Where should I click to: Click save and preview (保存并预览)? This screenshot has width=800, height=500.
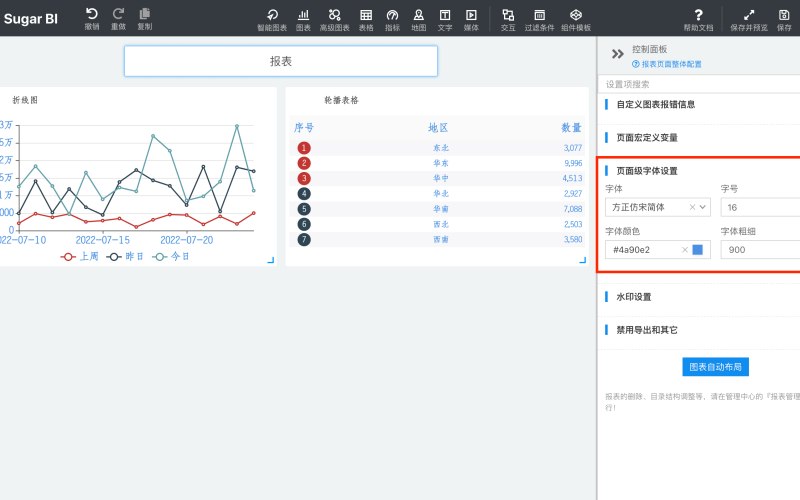coord(749,20)
